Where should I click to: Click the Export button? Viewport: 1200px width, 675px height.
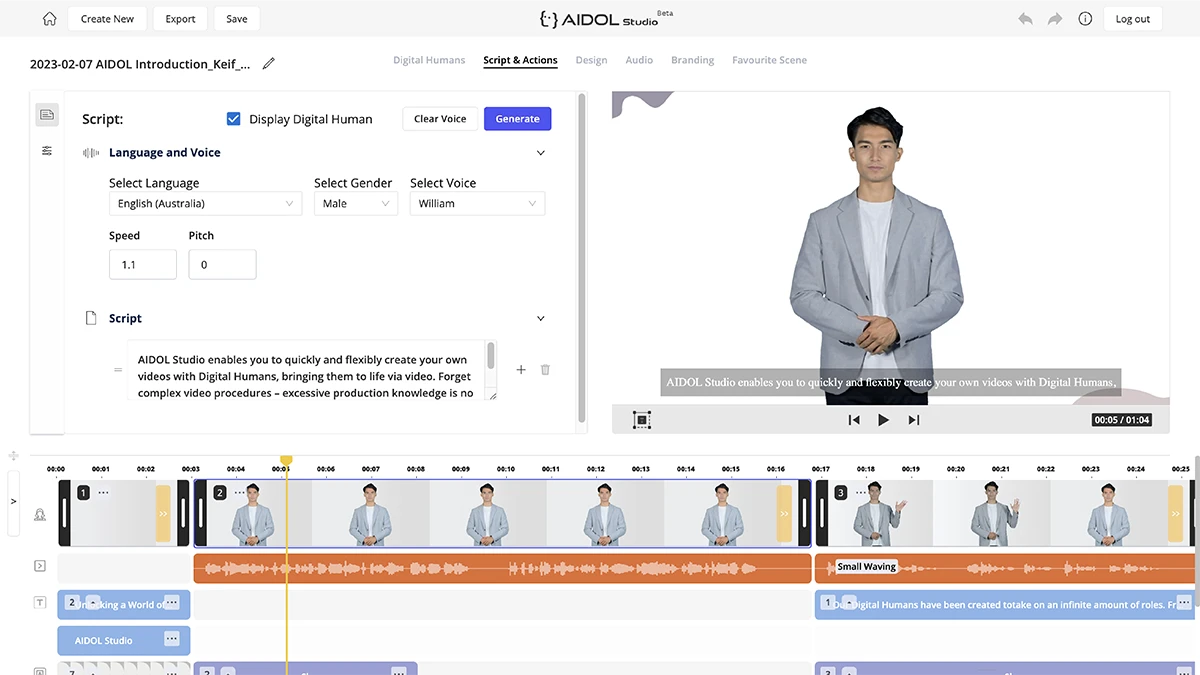[x=181, y=19]
